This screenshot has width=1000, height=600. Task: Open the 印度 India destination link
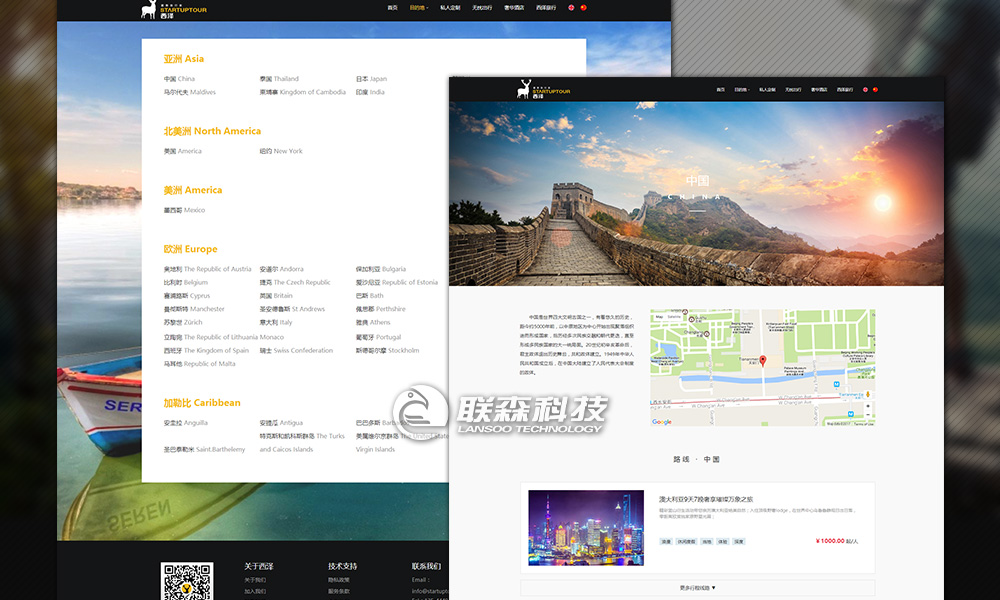point(370,92)
